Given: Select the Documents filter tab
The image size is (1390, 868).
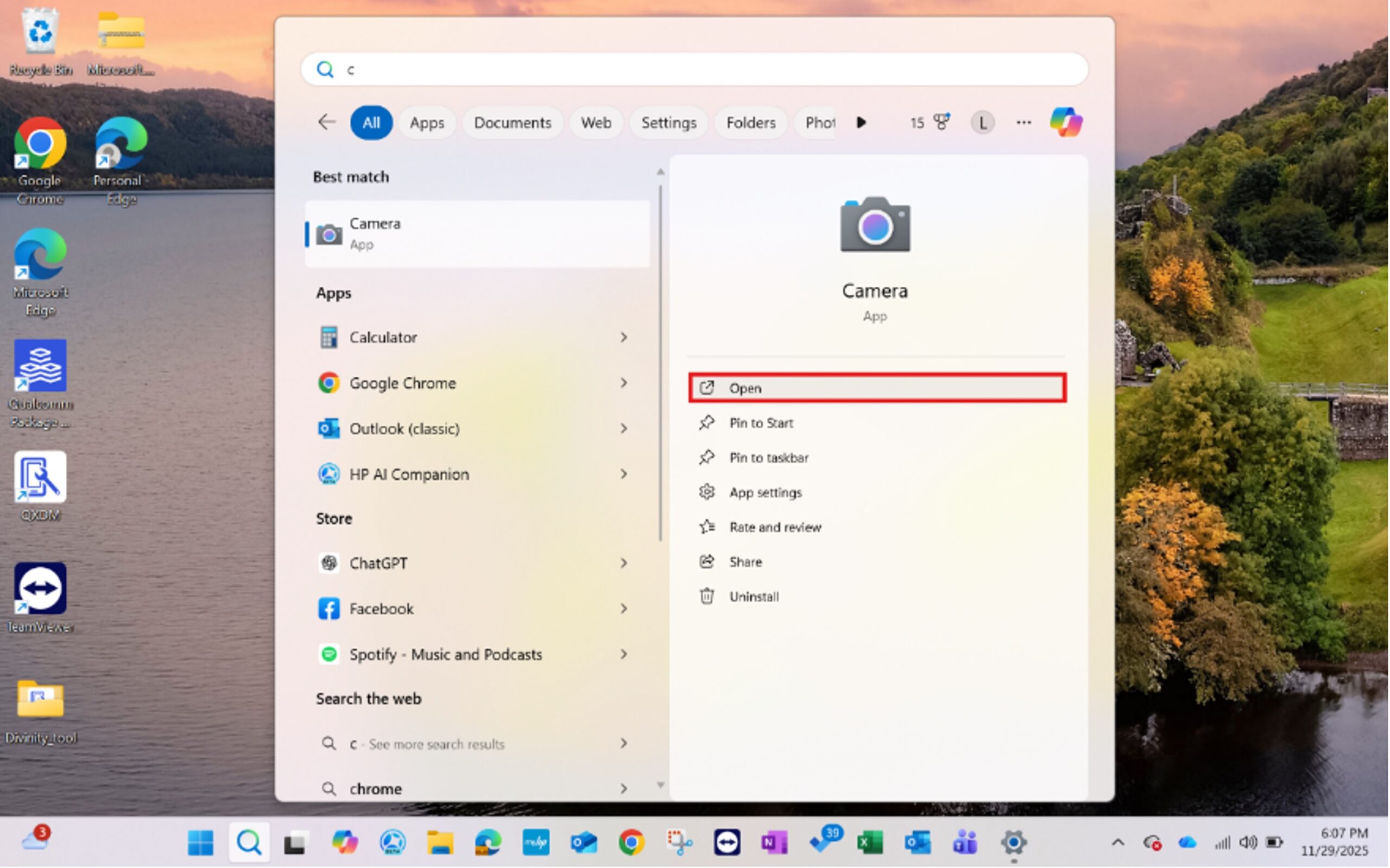Looking at the screenshot, I should pyautogui.click(x=512, y=123).
